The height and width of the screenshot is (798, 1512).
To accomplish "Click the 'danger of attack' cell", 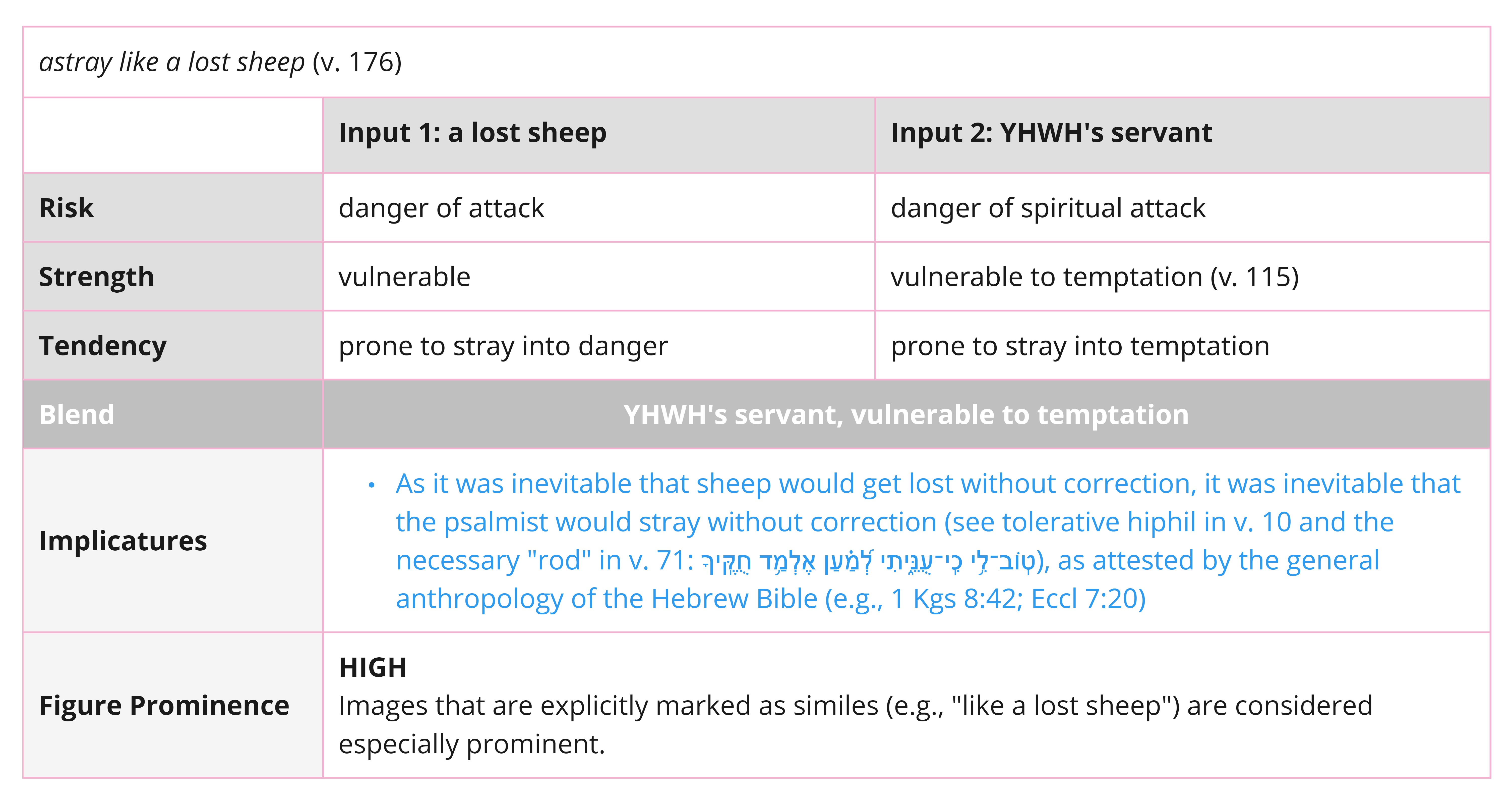I will [441, 208].
